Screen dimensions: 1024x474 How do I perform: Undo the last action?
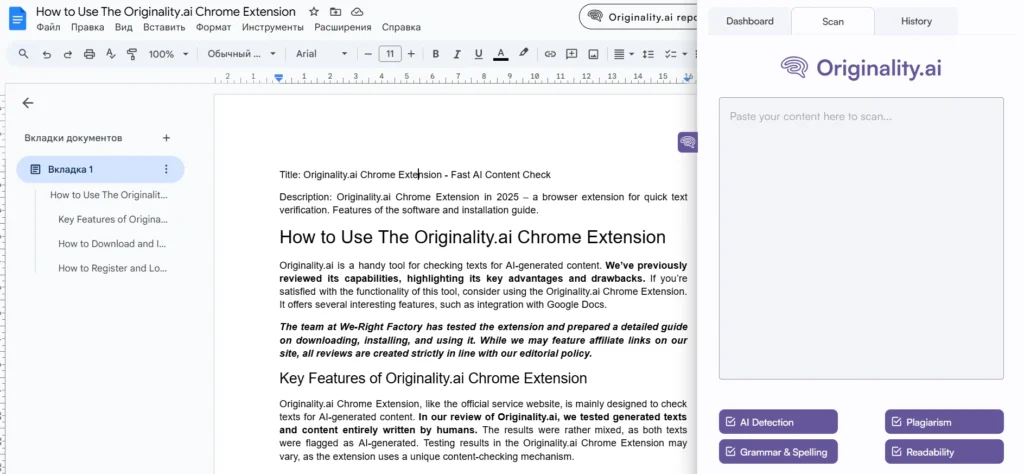[x=46, y=54]
